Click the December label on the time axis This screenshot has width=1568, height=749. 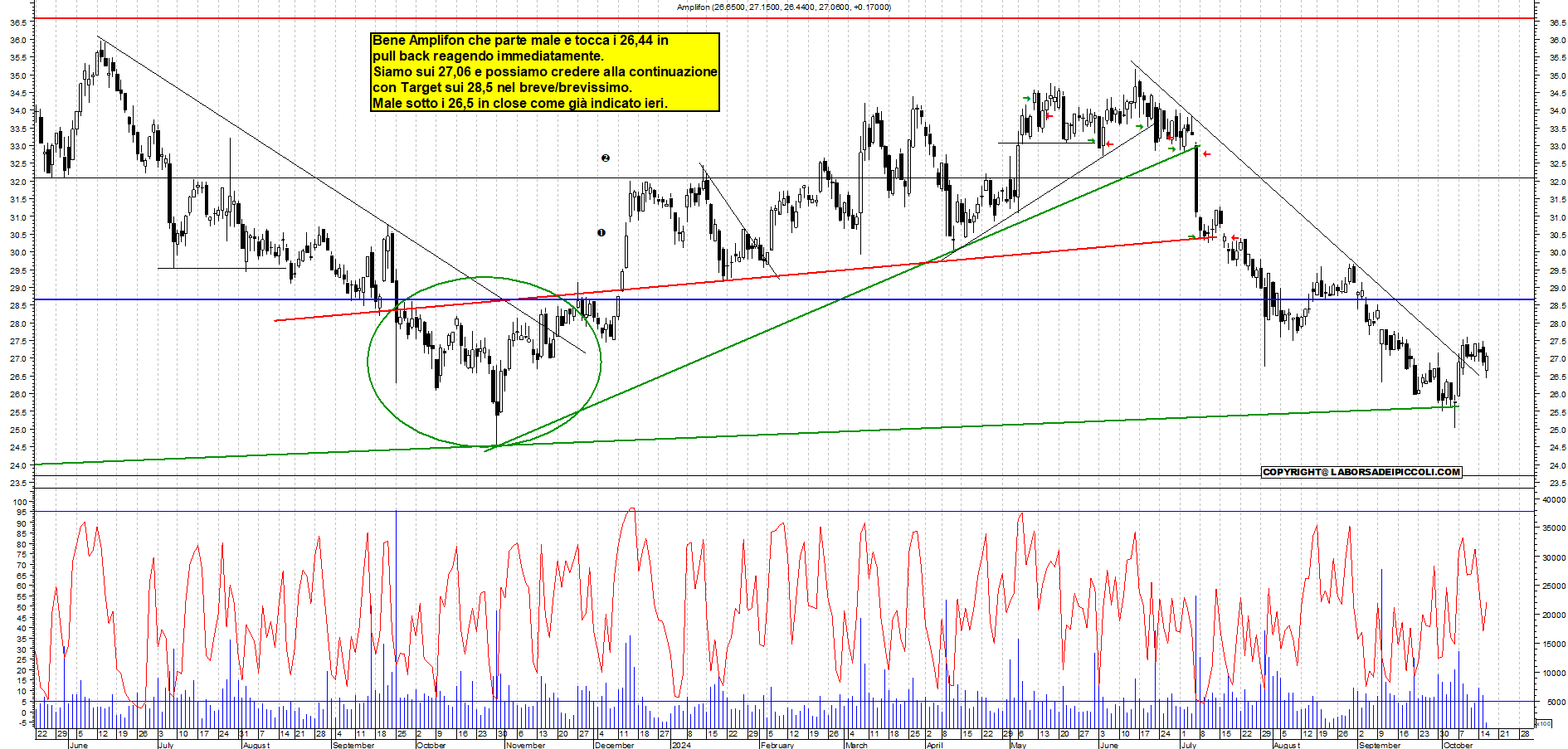tap(614, 745)
